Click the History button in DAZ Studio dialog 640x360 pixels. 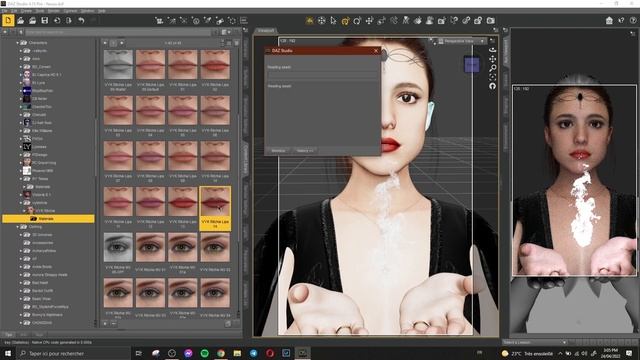pos(305,151)
